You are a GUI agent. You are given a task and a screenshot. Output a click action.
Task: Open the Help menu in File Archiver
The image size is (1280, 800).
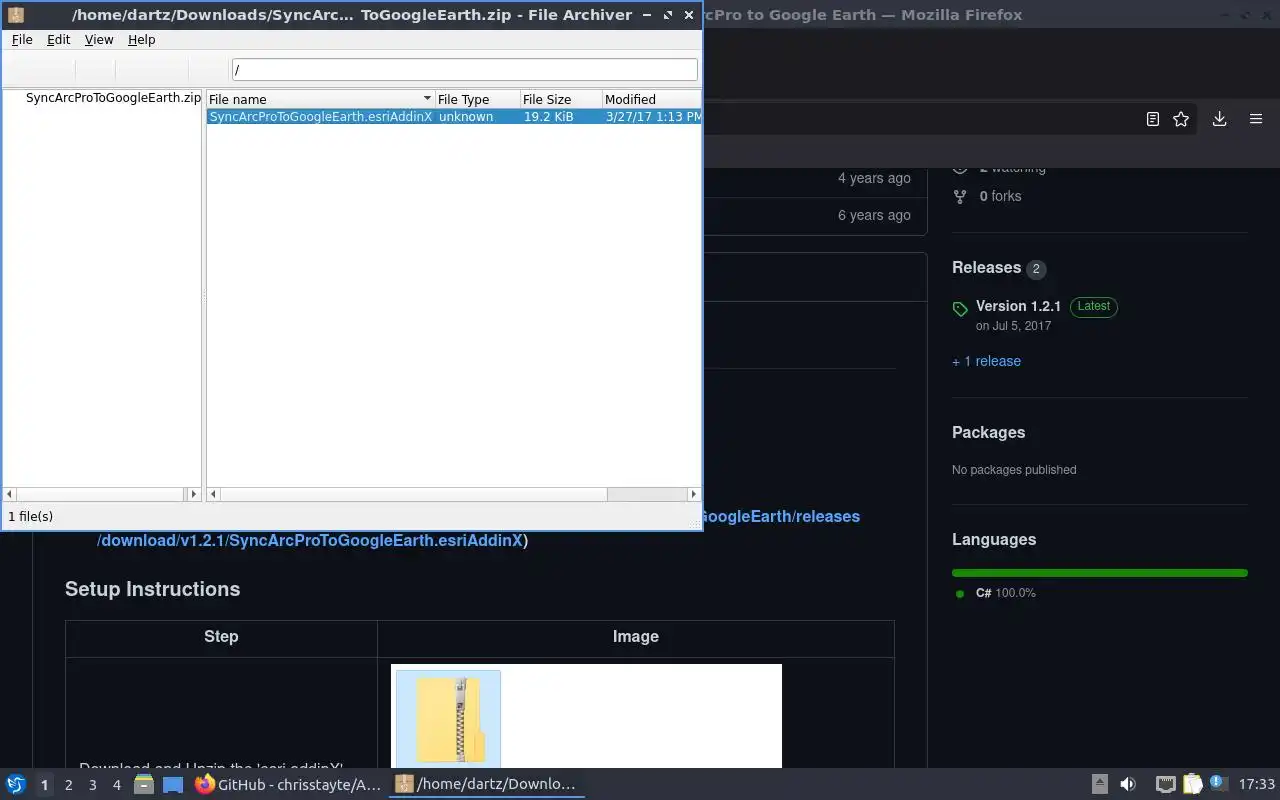pos(141,39)
